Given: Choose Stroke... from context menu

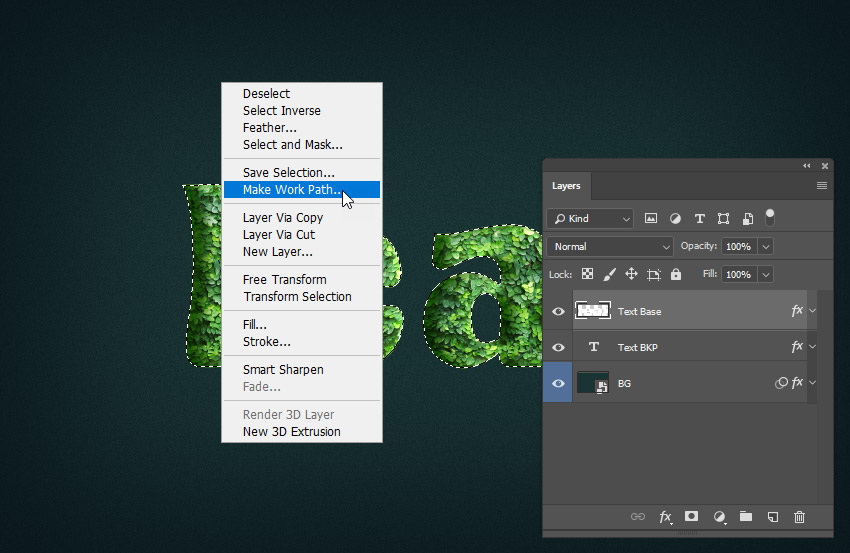Looking at the screenshot, I should (302, 342).
